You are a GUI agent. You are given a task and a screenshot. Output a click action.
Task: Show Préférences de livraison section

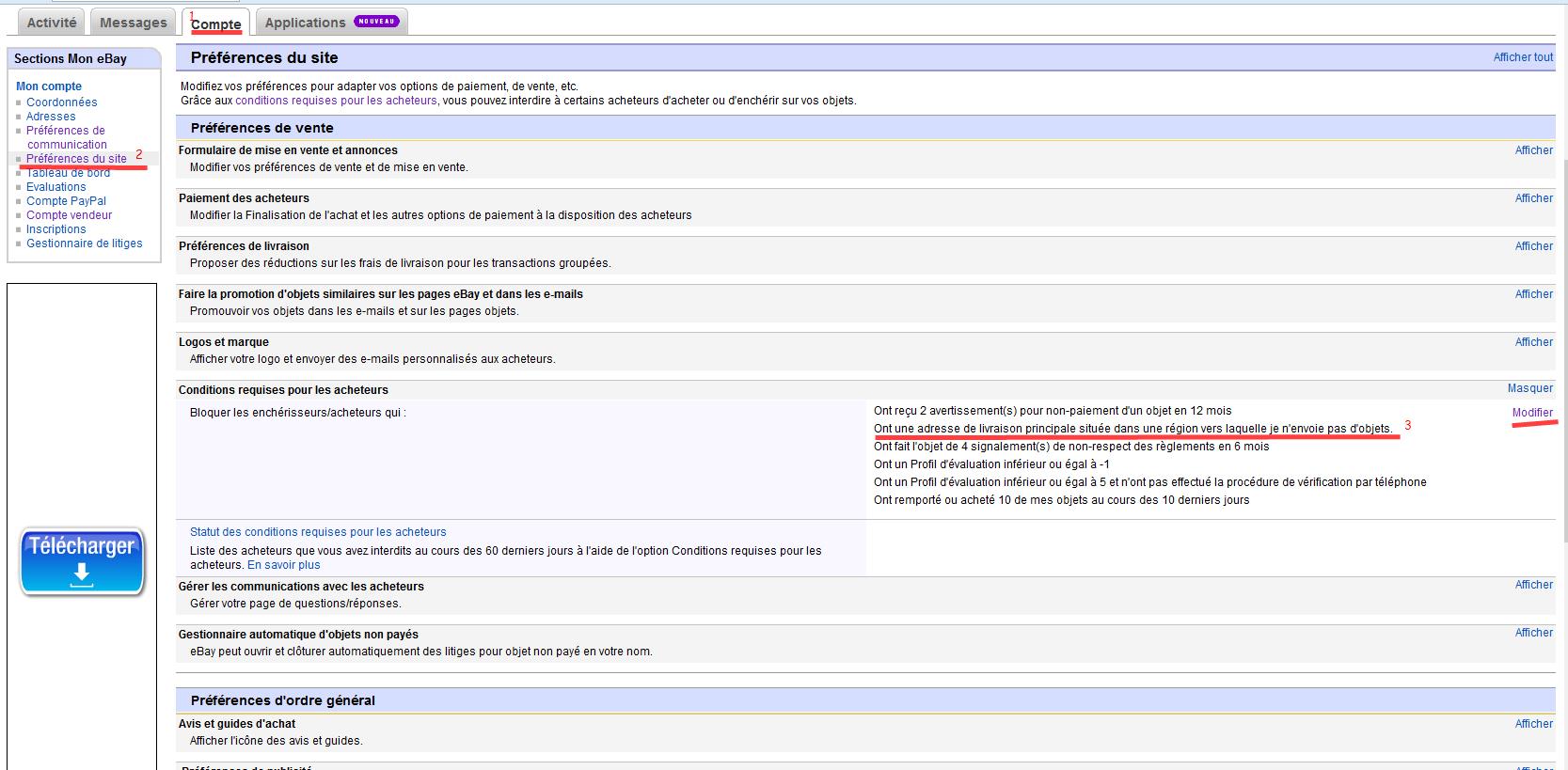click(x=1533, y=246)
